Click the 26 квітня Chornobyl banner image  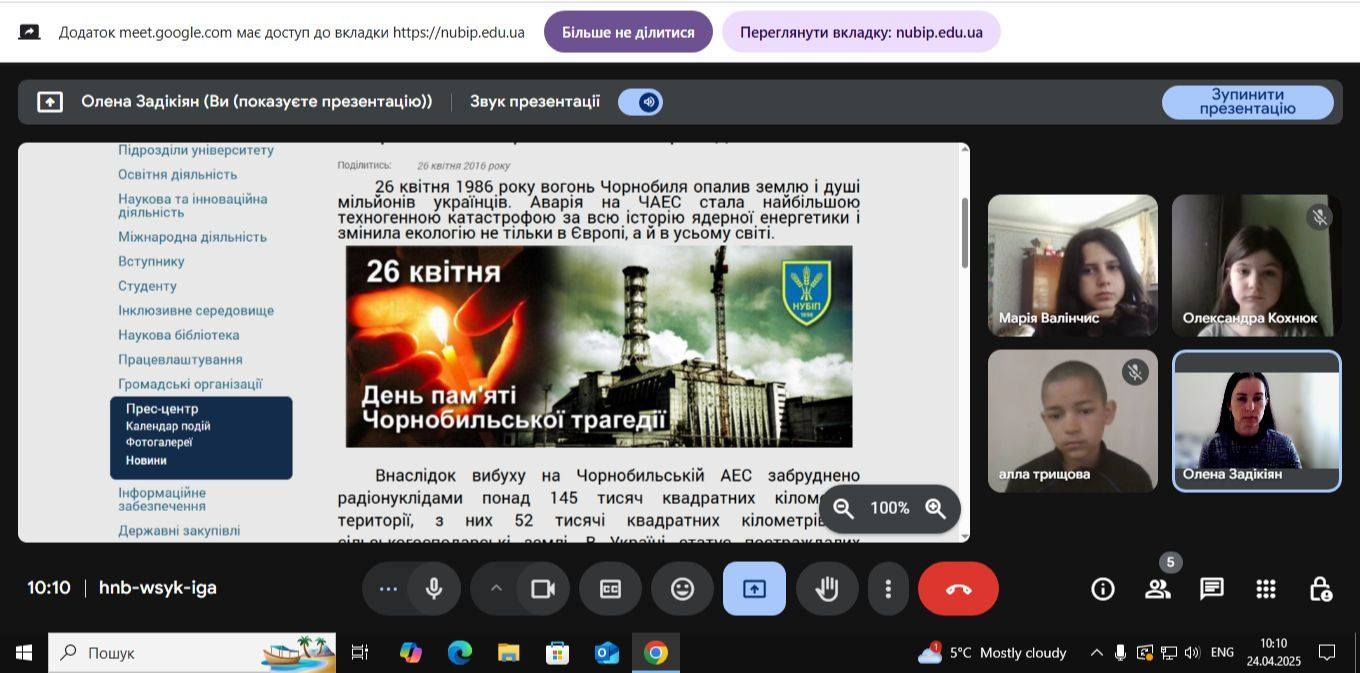tap(599, 346)
